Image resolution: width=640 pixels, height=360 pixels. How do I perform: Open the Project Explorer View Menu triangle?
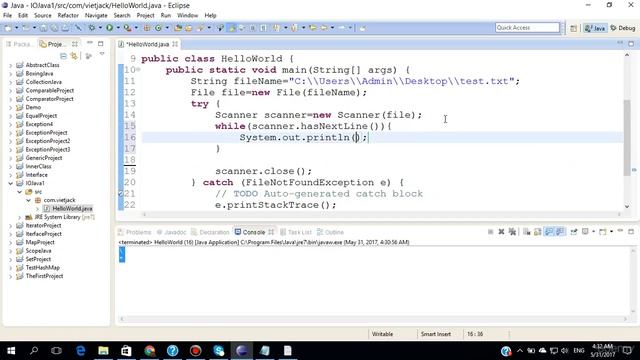(102, 54)
